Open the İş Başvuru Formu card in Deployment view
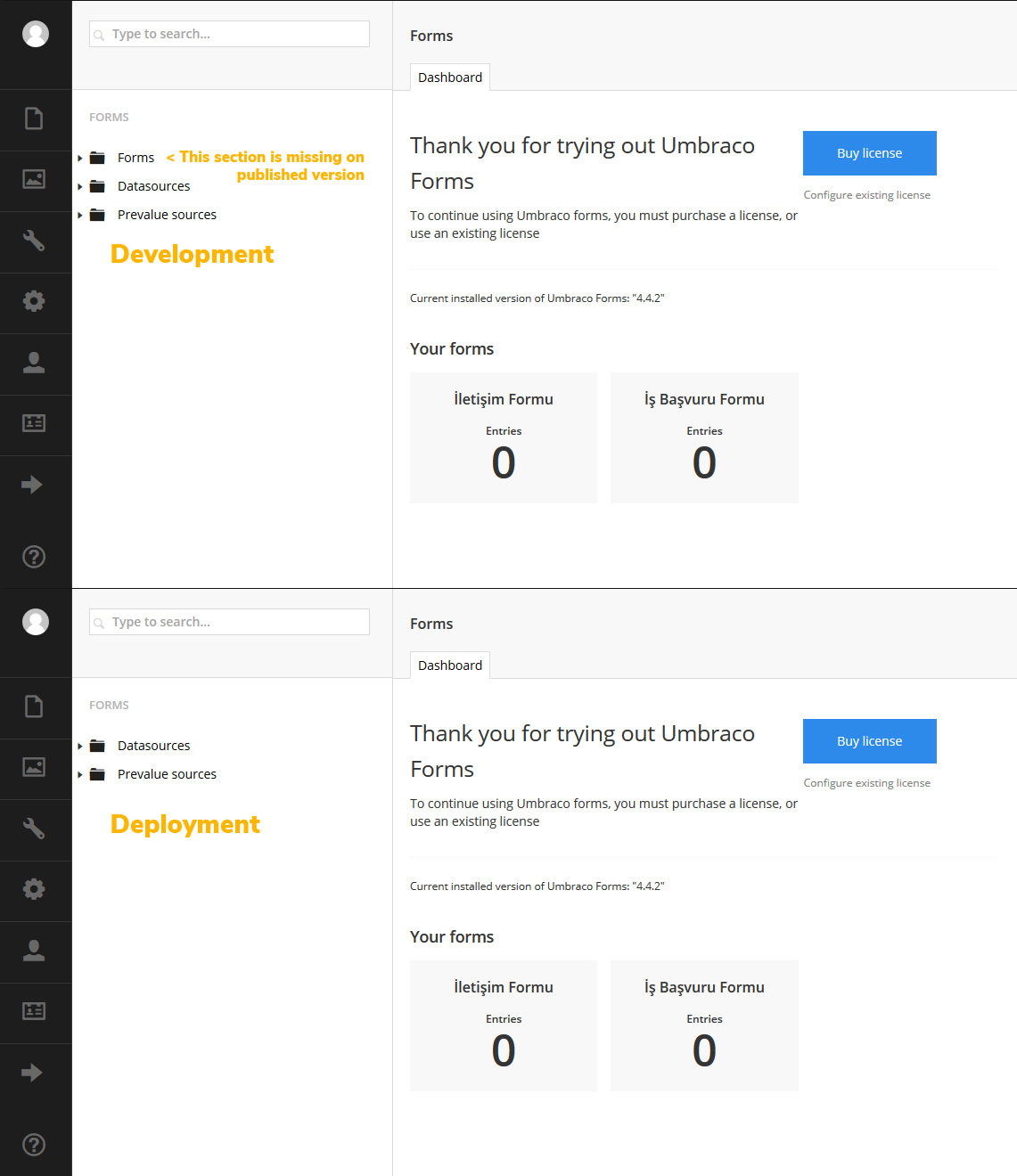The image size is (1017, 1176). [704, 1025]
